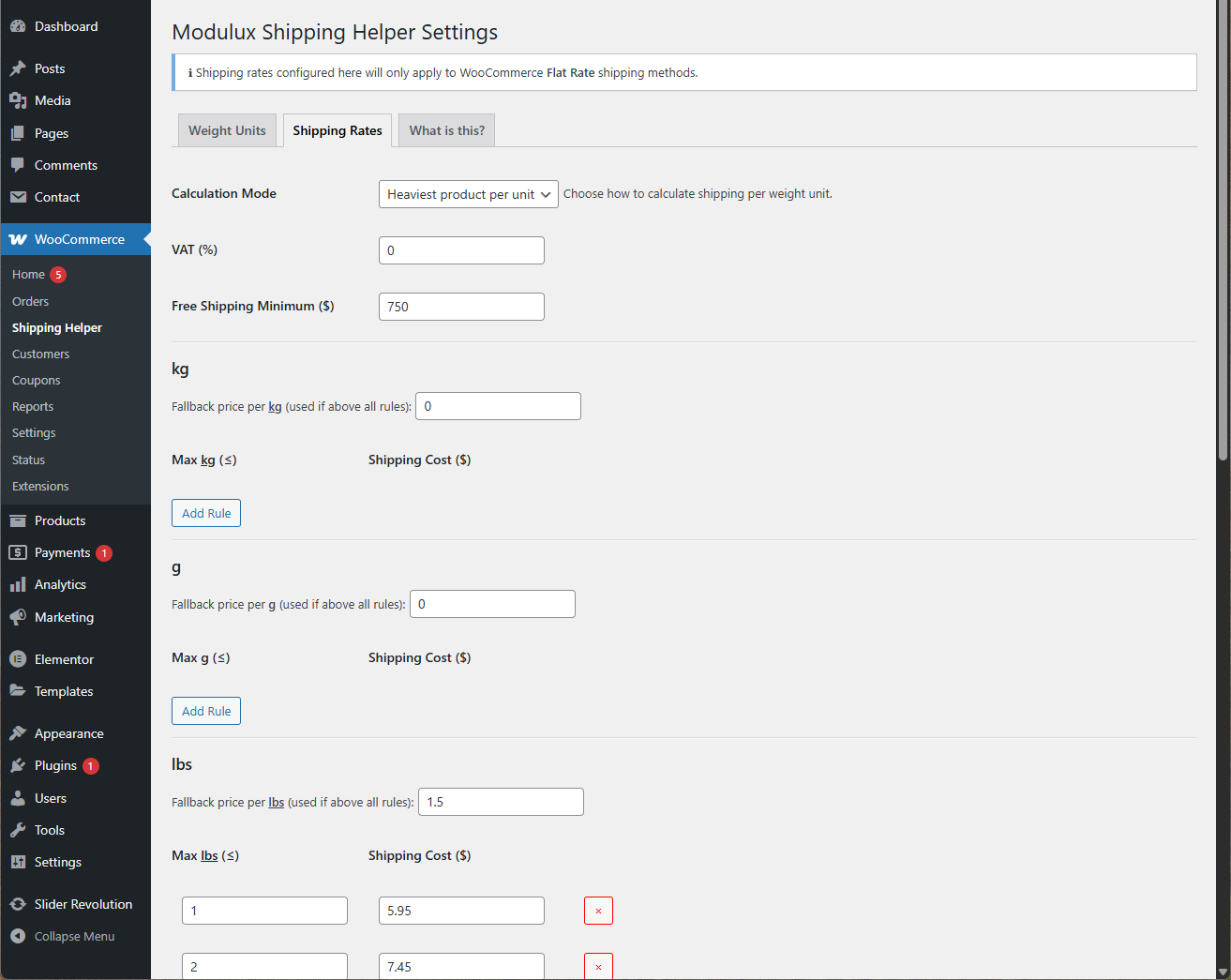Click the VAT (%) input field
The image size is (1231, 980).
point(461,250)
